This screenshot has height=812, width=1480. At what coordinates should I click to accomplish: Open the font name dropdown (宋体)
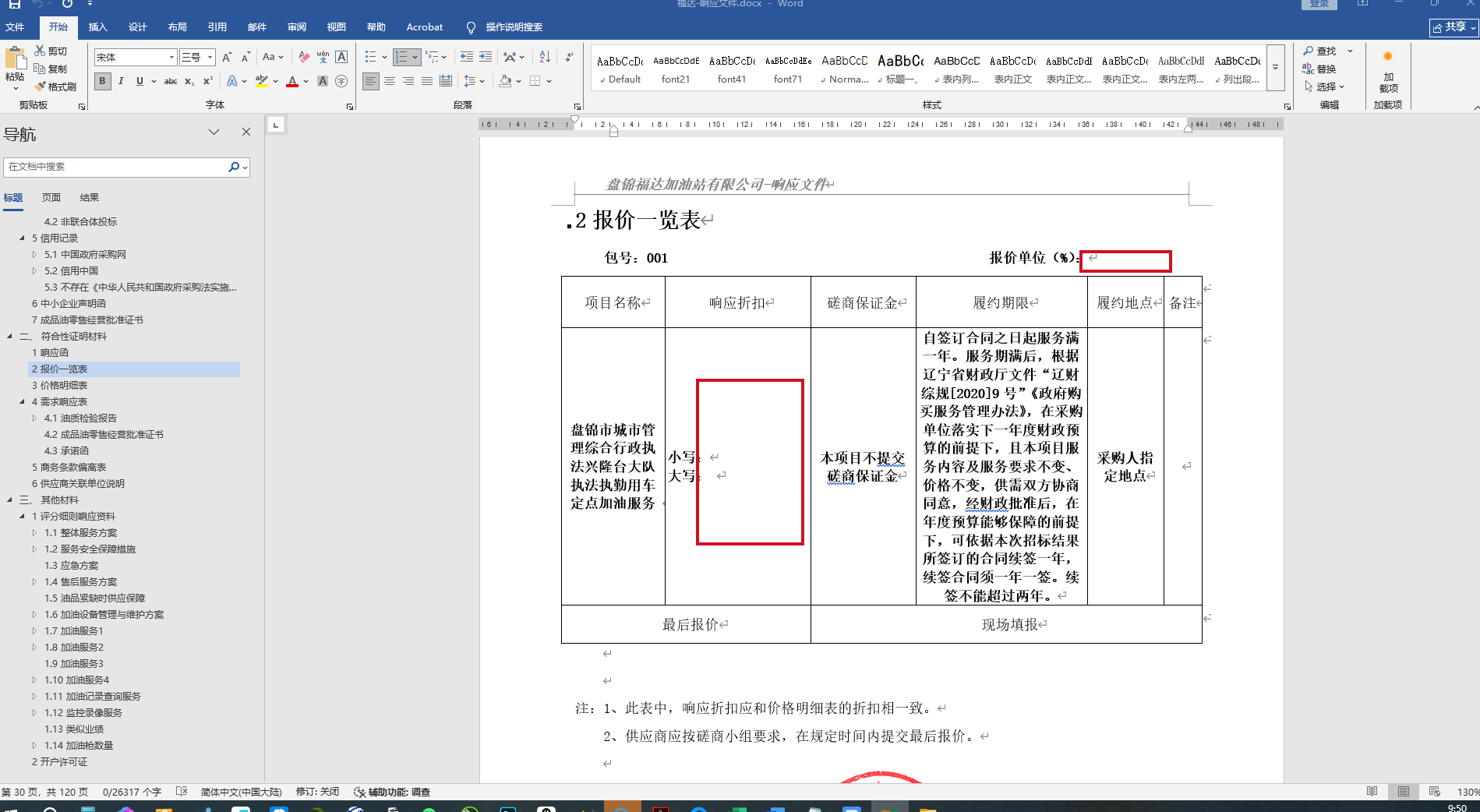point(171,57)
